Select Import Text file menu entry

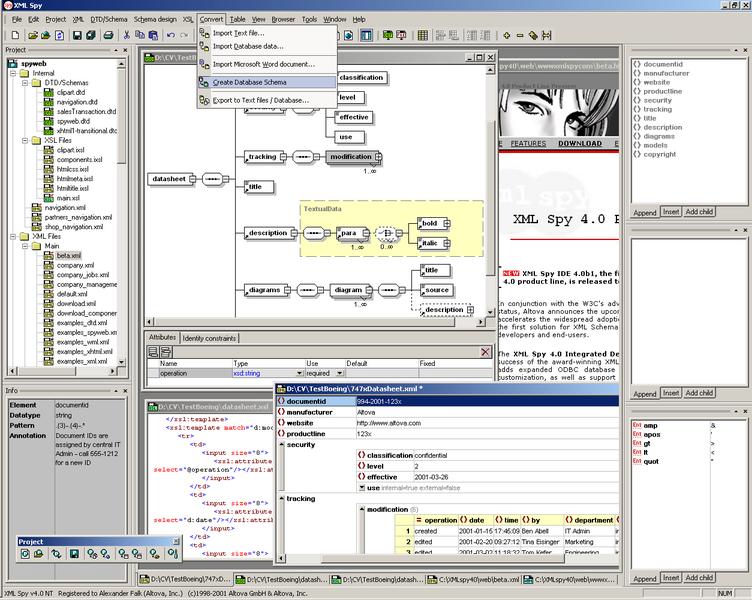click(x=267, y=33)
